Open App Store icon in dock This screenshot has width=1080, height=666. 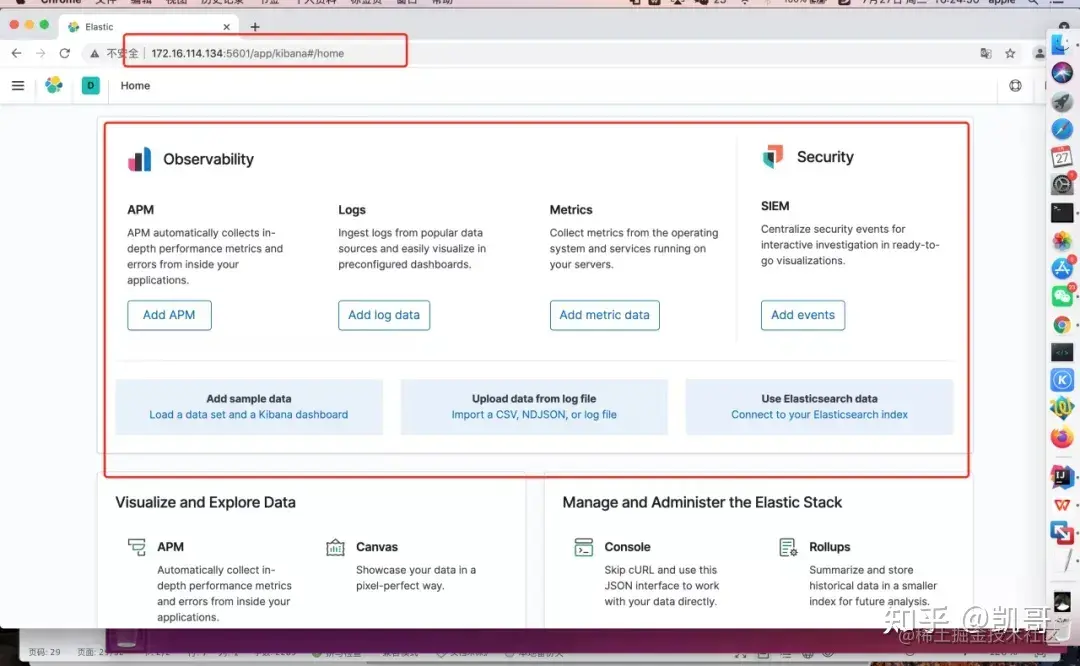[1062, 268]
